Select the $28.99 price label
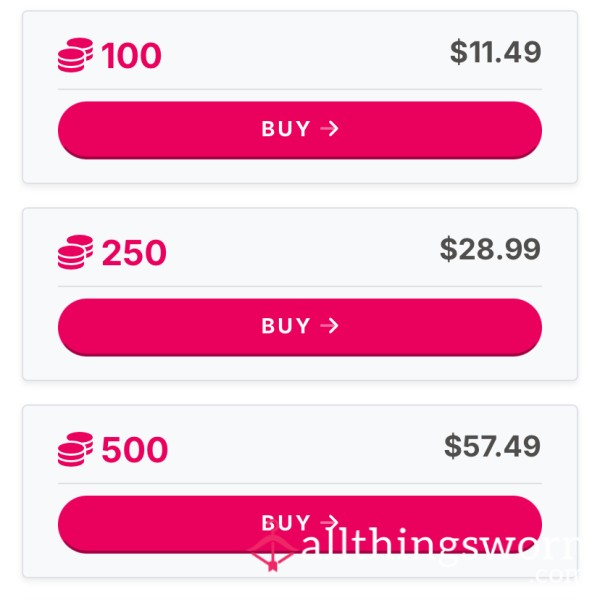 pyautogui.click(x=491, y=249)
